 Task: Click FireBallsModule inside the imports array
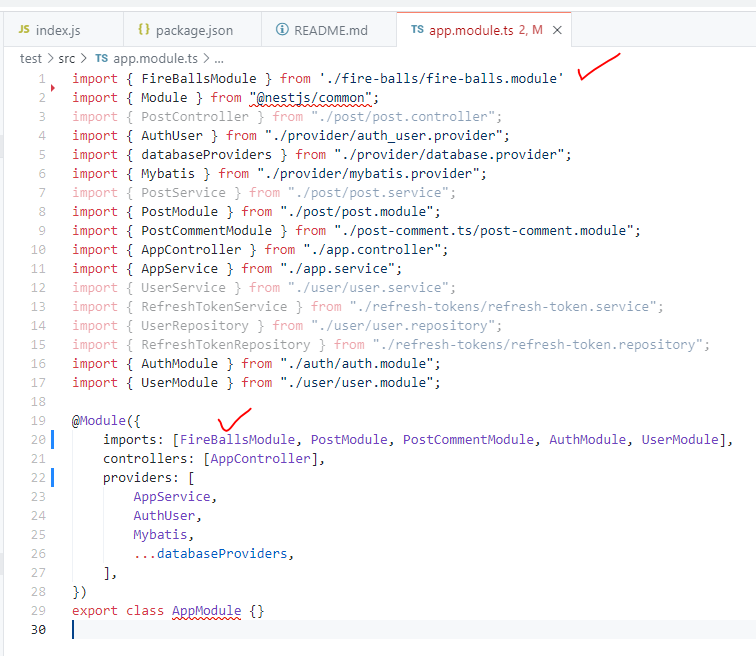237,440
